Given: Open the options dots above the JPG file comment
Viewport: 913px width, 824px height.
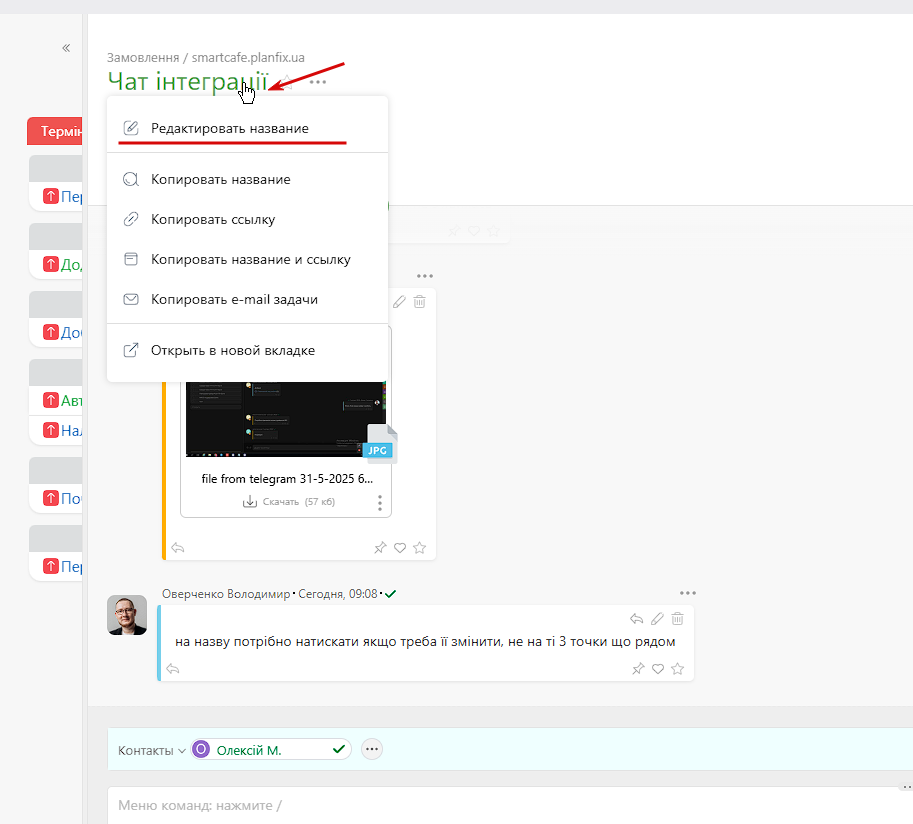Looking at the screenshot, I should pos(424,276).
